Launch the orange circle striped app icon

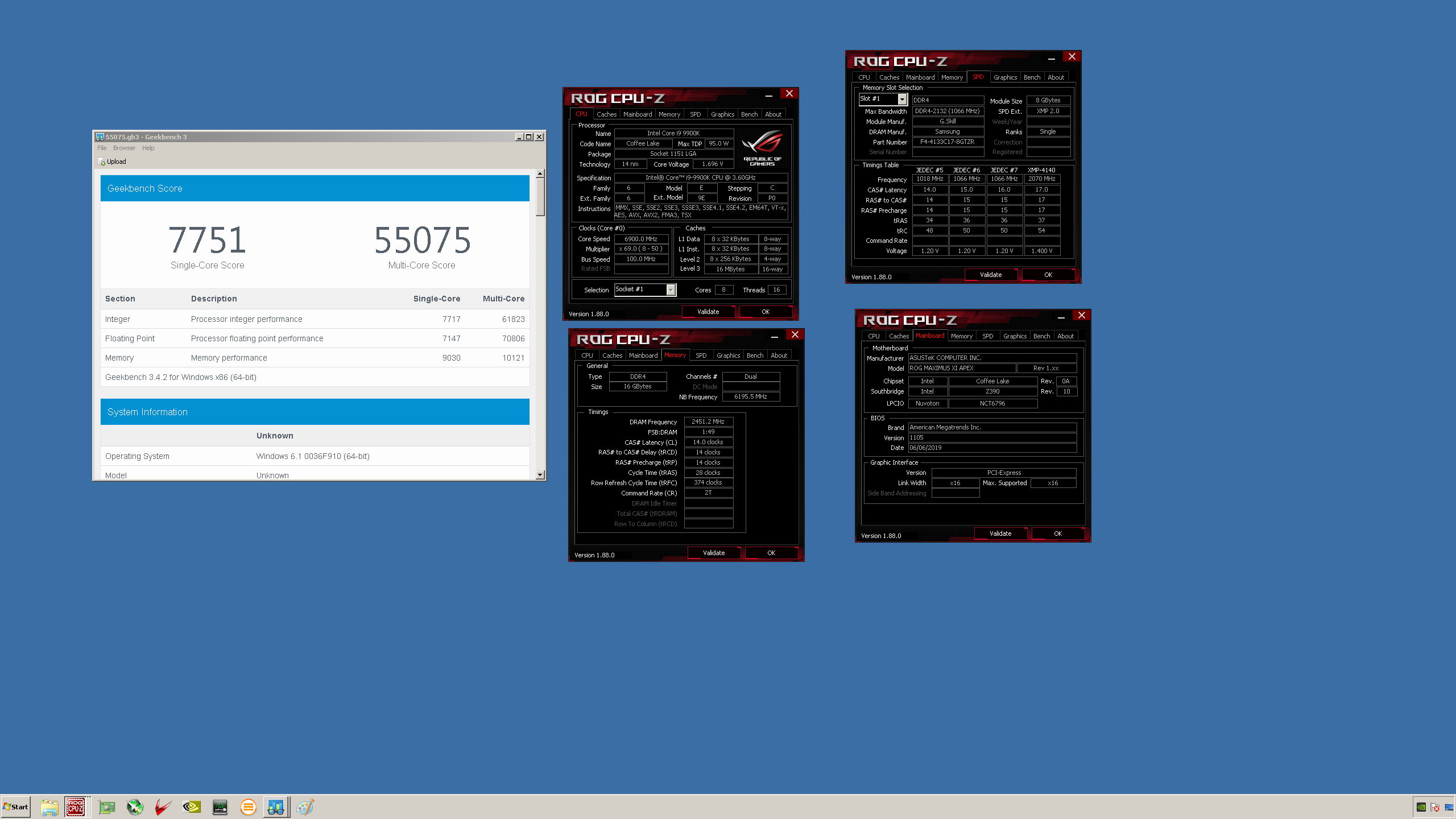pyautogui.click(x=249, y=807)
